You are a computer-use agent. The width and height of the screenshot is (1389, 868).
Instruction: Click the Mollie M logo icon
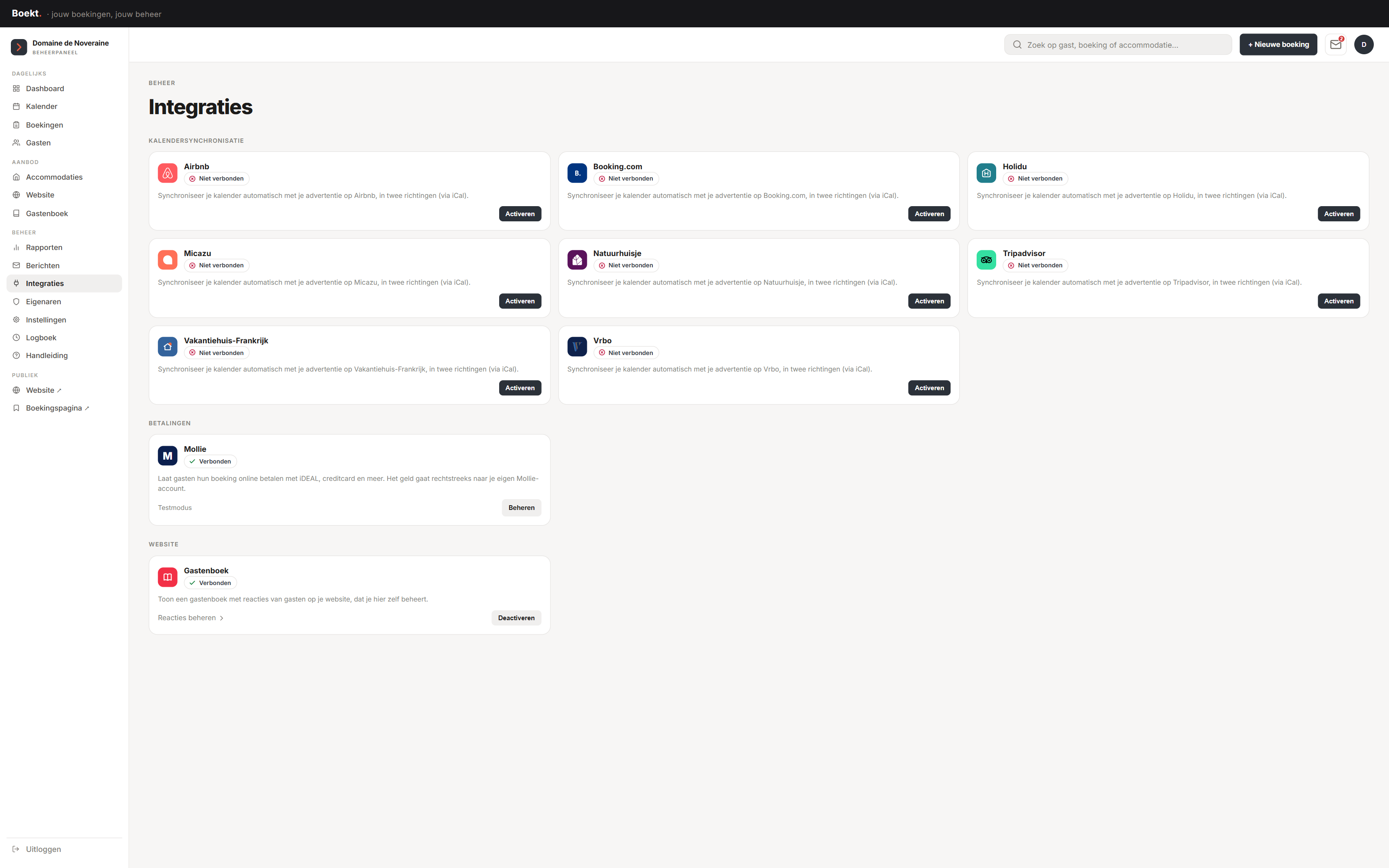point(168,455)
